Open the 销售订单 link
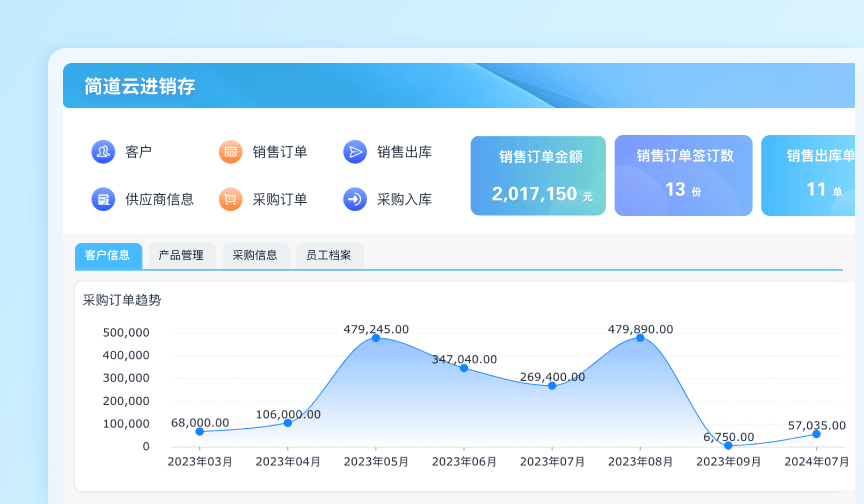 tap(280, 151)
